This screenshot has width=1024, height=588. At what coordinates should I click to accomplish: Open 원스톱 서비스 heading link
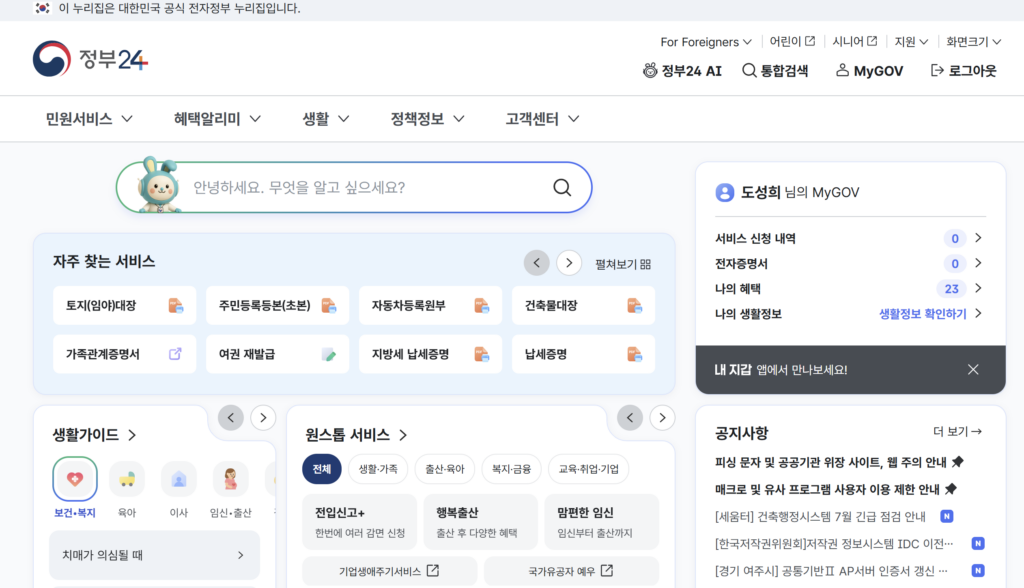357,435
